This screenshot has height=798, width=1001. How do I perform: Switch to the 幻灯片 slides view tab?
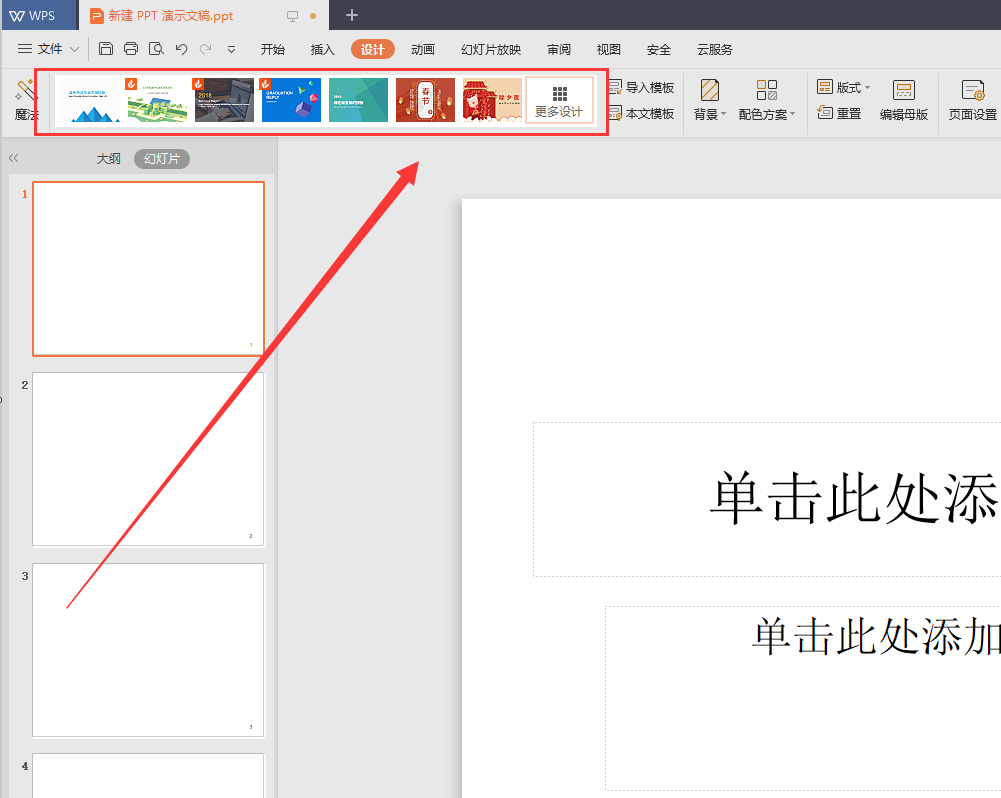(161, 158)
